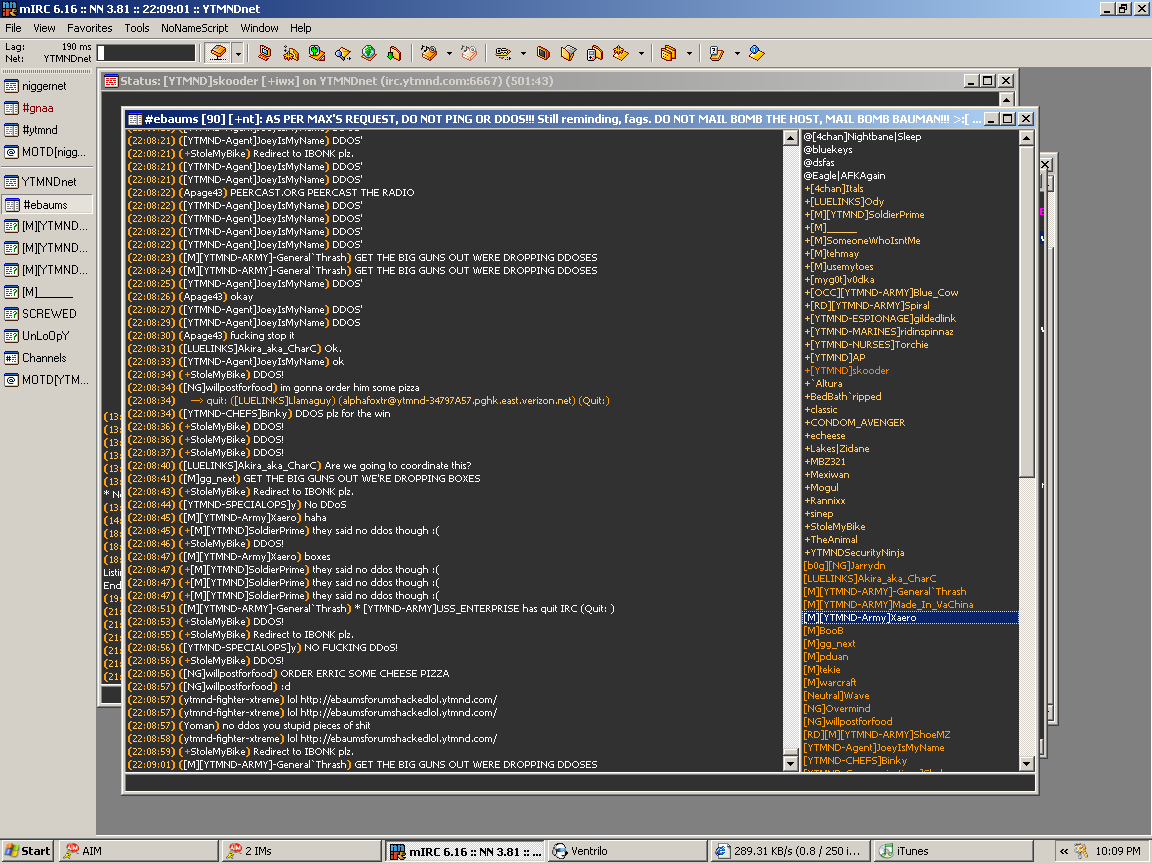Click the #ebaums message input box
1152x864 pixels.
click(x=578, y=783)
